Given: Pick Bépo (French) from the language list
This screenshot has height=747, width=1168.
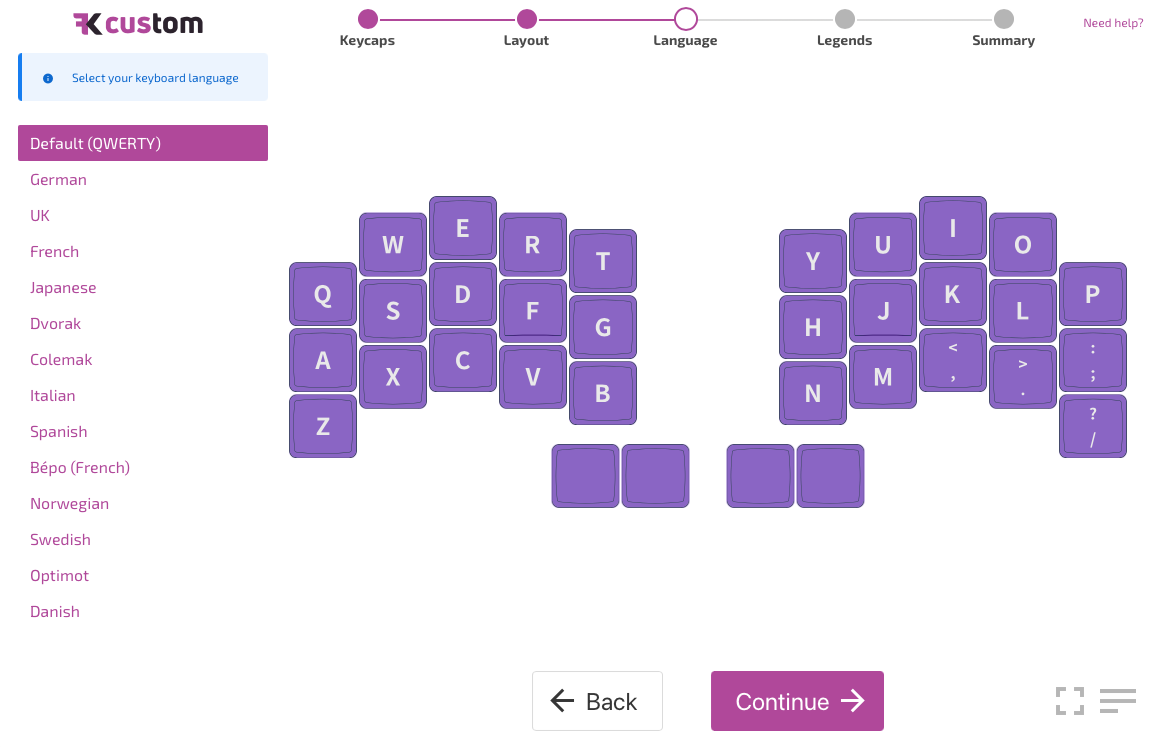Looking at the screenshot, I should 80,468.
